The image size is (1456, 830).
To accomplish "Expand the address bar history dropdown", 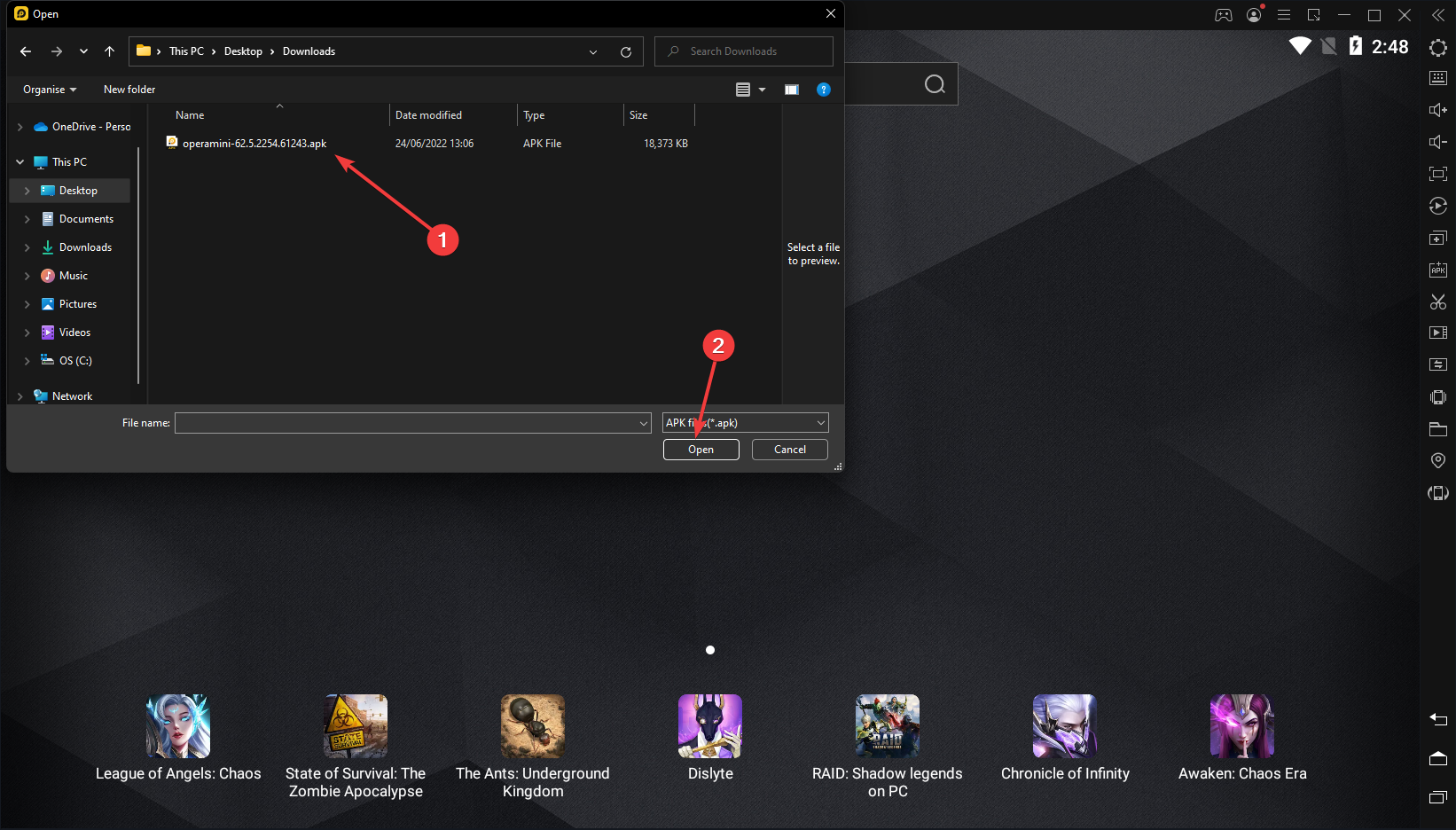I will click(593, 51).
